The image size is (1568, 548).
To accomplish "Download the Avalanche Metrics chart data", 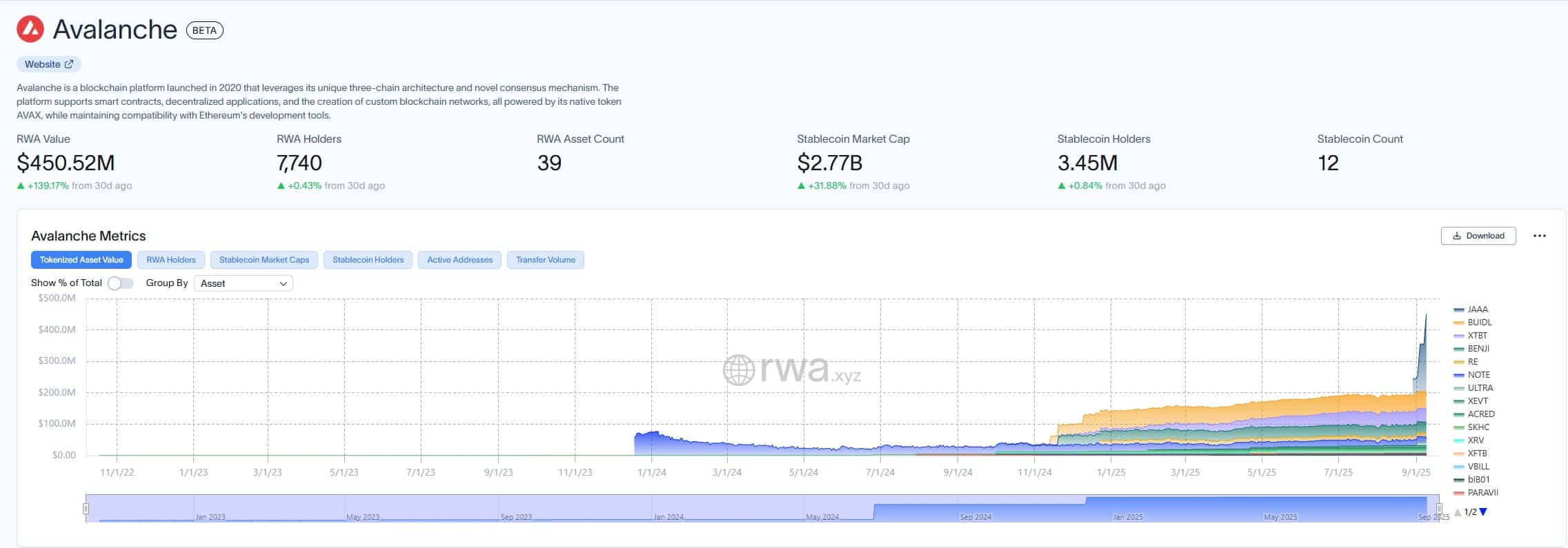I will click(x=1478, y=236).
